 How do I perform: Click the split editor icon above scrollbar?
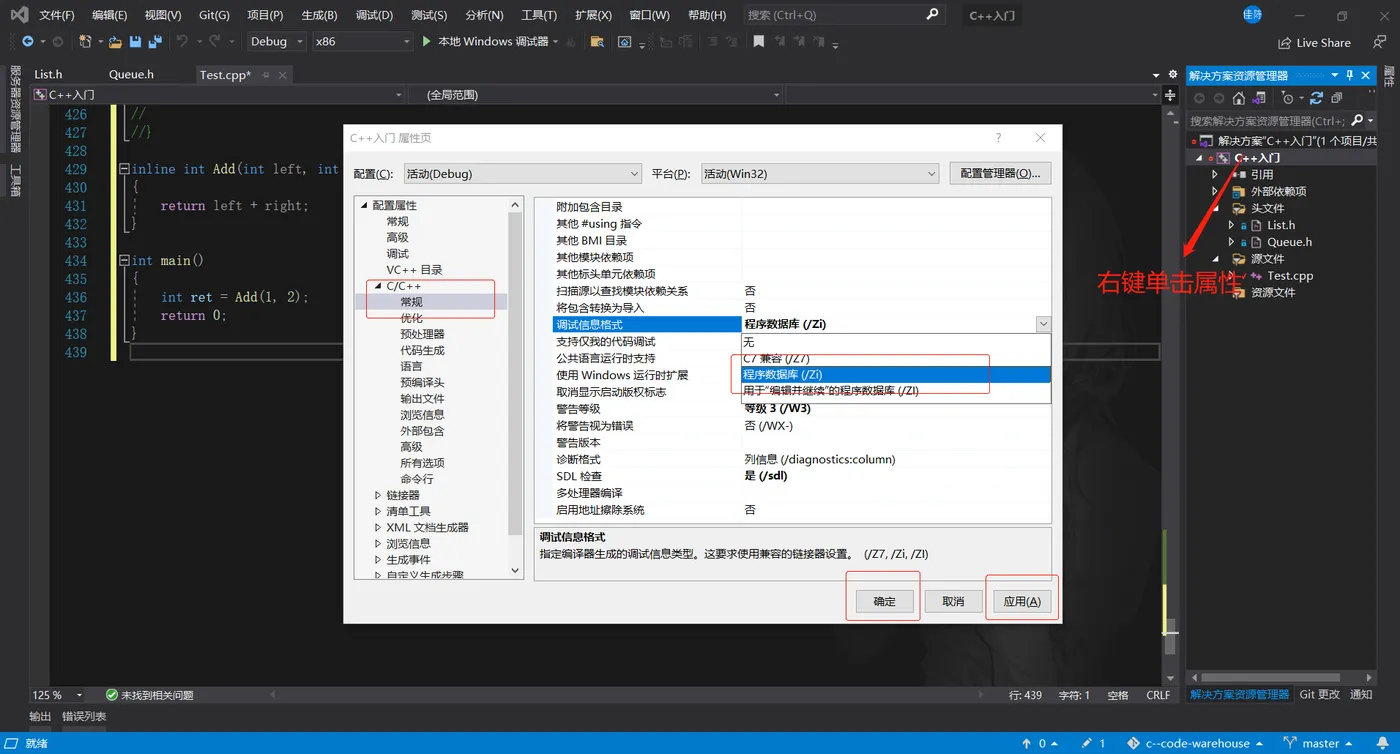click(x=1170, y=95)
